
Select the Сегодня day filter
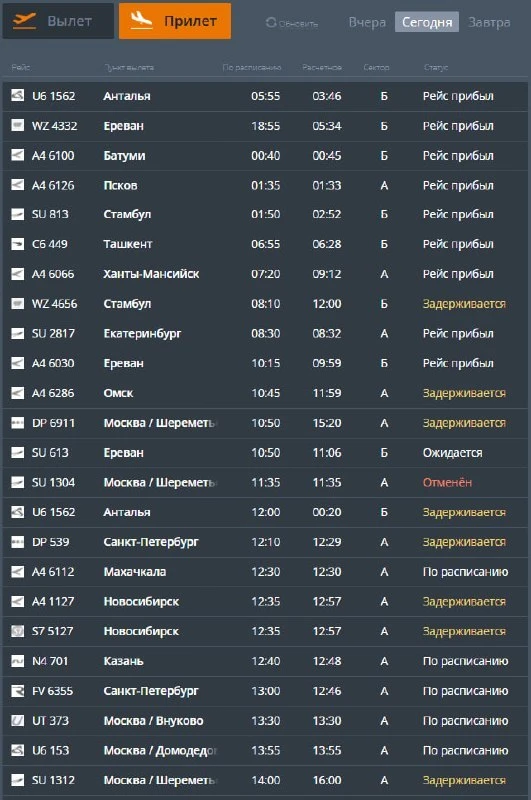[x=427, y=22]
